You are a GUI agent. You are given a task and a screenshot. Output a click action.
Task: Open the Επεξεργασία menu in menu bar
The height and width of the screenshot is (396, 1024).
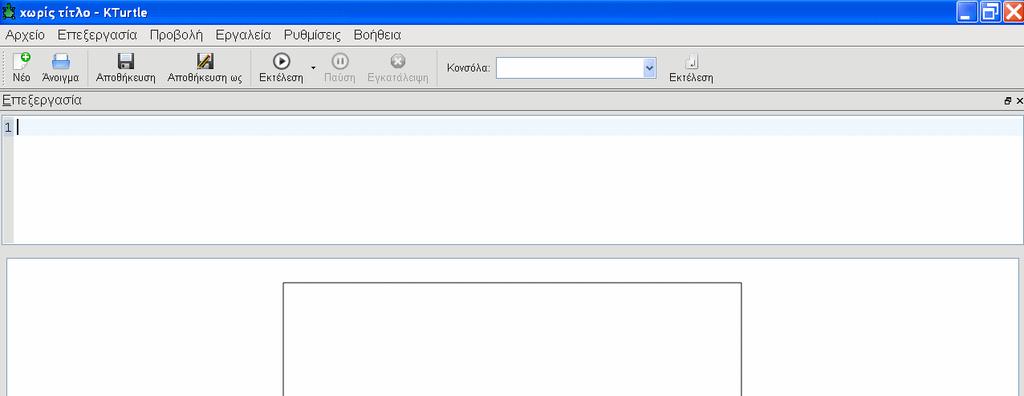point(97,35)
